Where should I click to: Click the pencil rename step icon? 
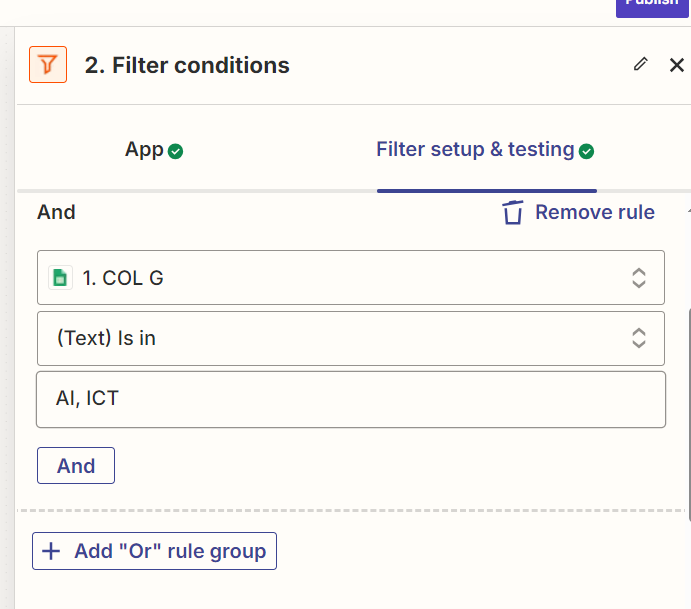pyautogui.click(x=641, y=64)
